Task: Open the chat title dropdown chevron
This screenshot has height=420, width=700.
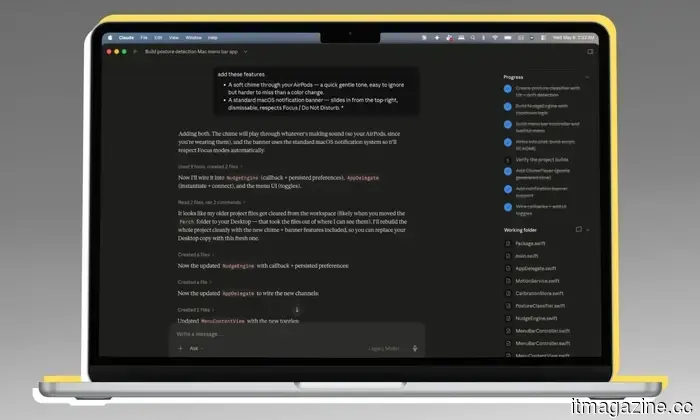Action: [x=245, y=52]
